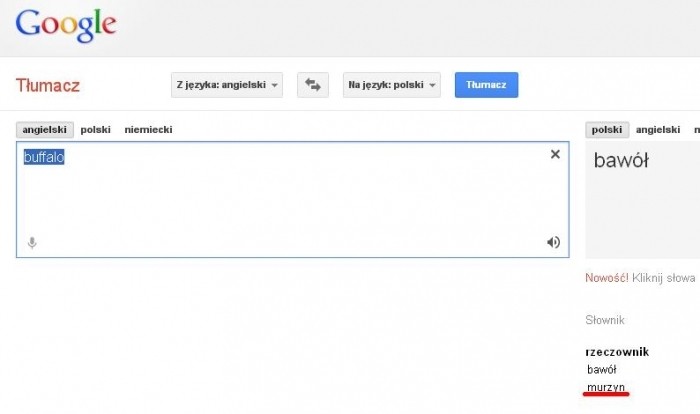Click the Google logo
The height and width of the screenshot is (414, 700).
66,24
